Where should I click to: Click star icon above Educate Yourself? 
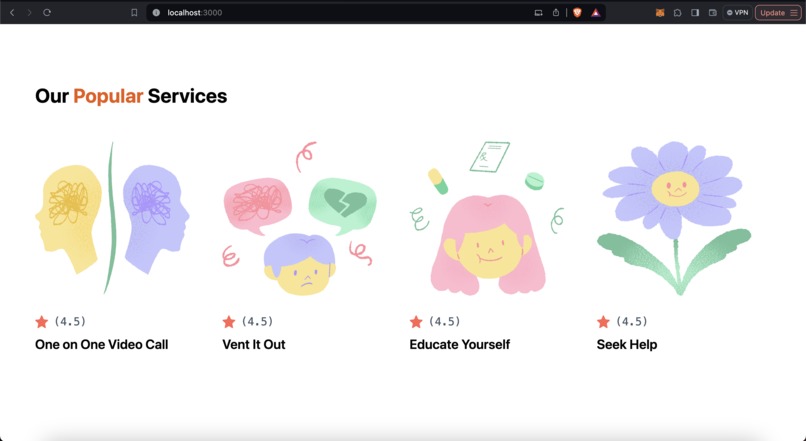[x=416, y=322]
